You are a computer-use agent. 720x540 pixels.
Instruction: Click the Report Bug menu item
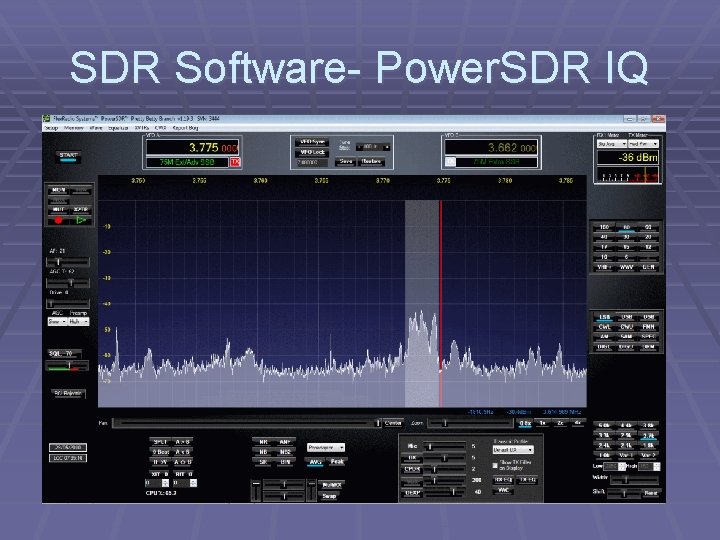pyautogui.click(x=186, y=128)
